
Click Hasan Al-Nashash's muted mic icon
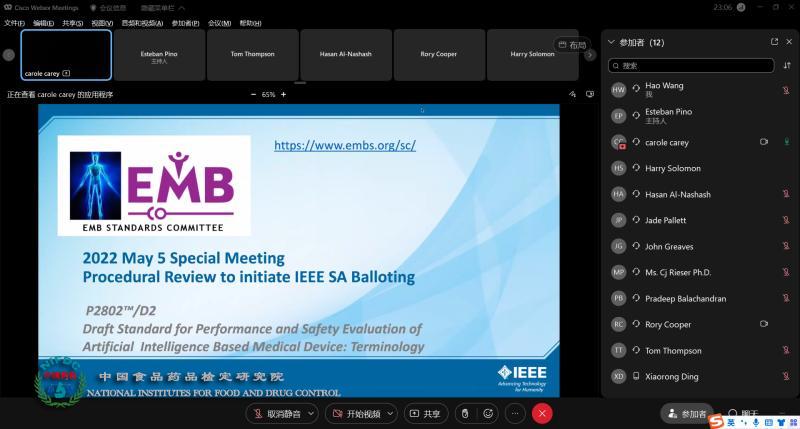pos(786,194)
